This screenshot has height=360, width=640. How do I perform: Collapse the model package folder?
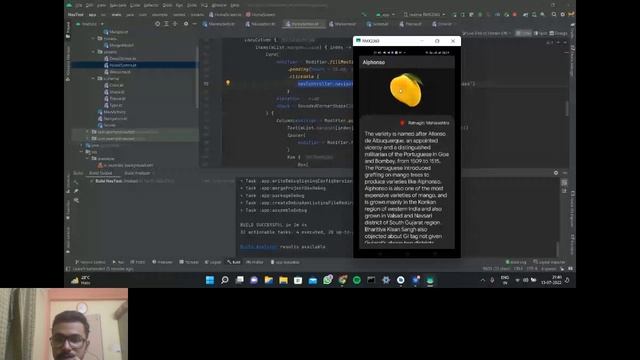[x=94, y=38]
